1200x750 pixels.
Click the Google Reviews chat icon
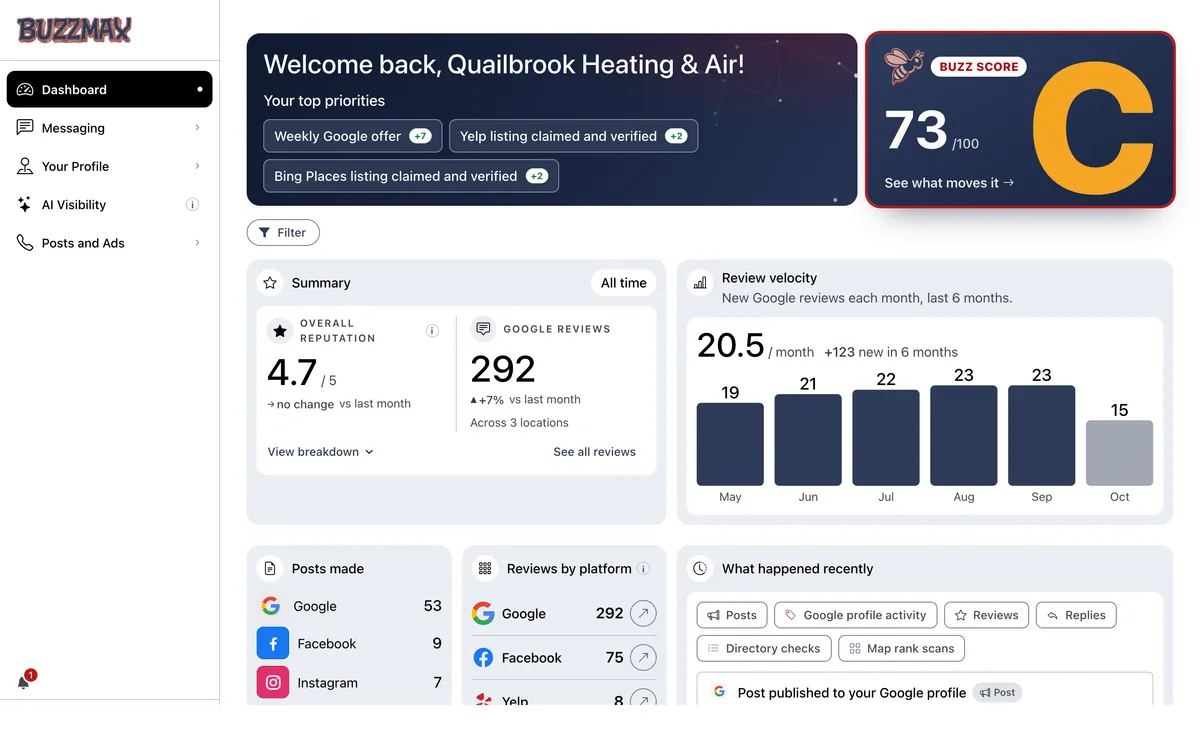tap(483, 328)
